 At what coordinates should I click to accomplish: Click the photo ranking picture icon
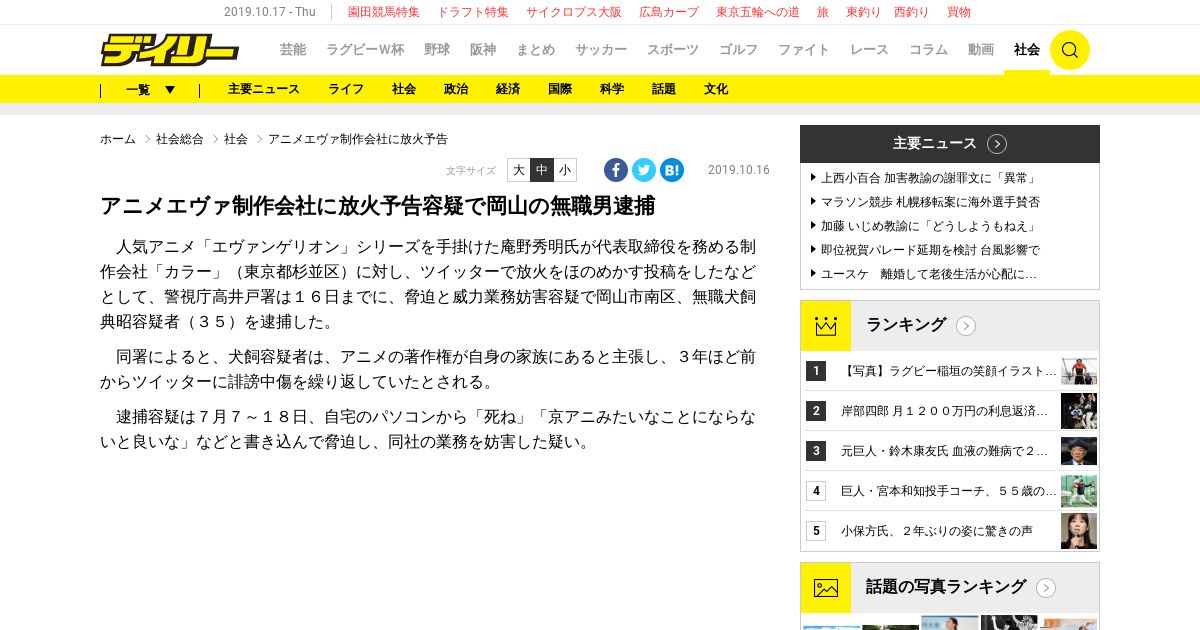pyautogui.click(x=825, y=587)
